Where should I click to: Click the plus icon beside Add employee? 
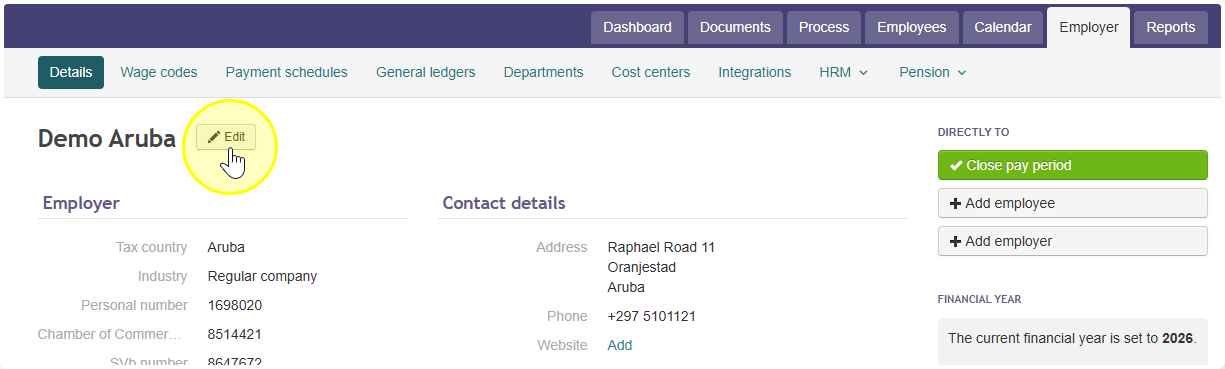click(x=955, y=203)
